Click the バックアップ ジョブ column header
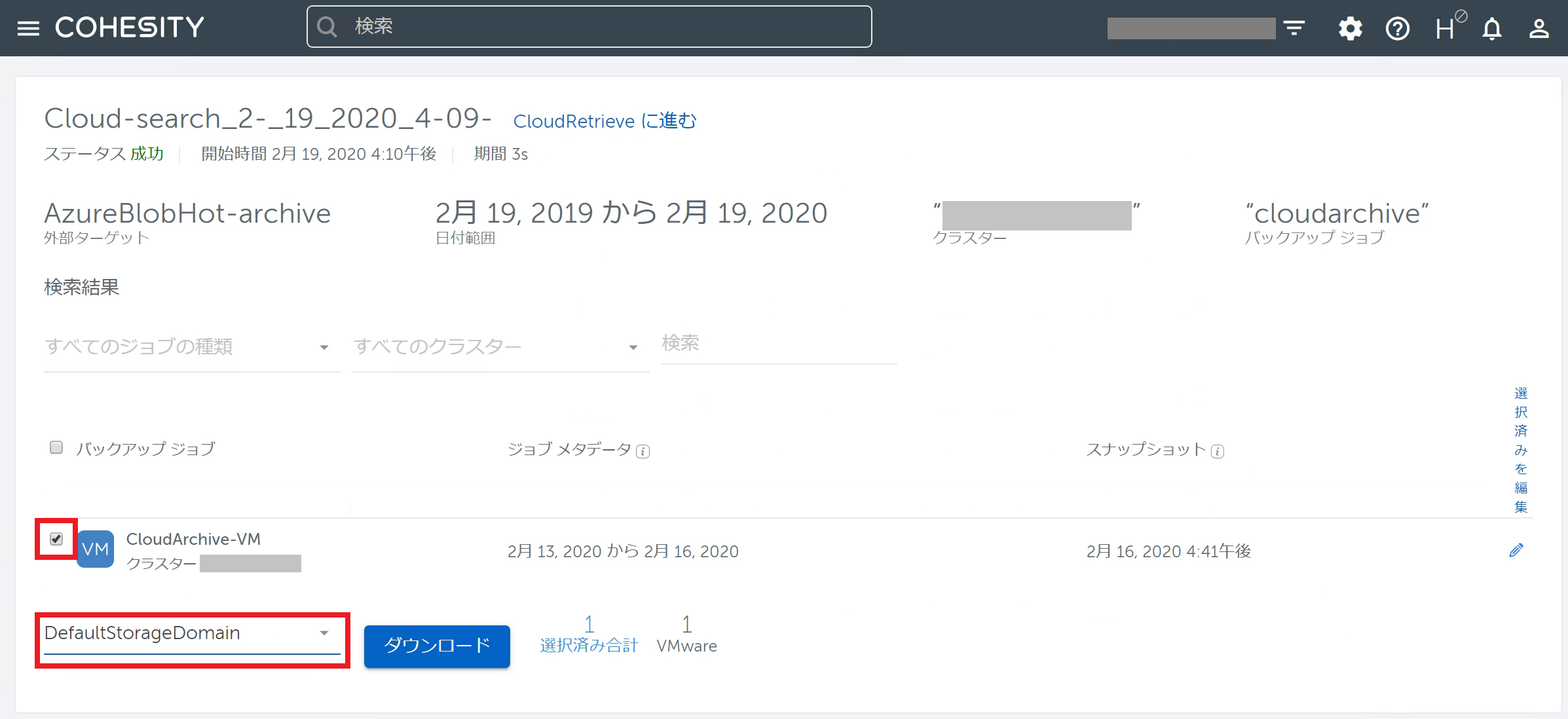This screenshot has height=719, width=1568. tap(146, 449)
